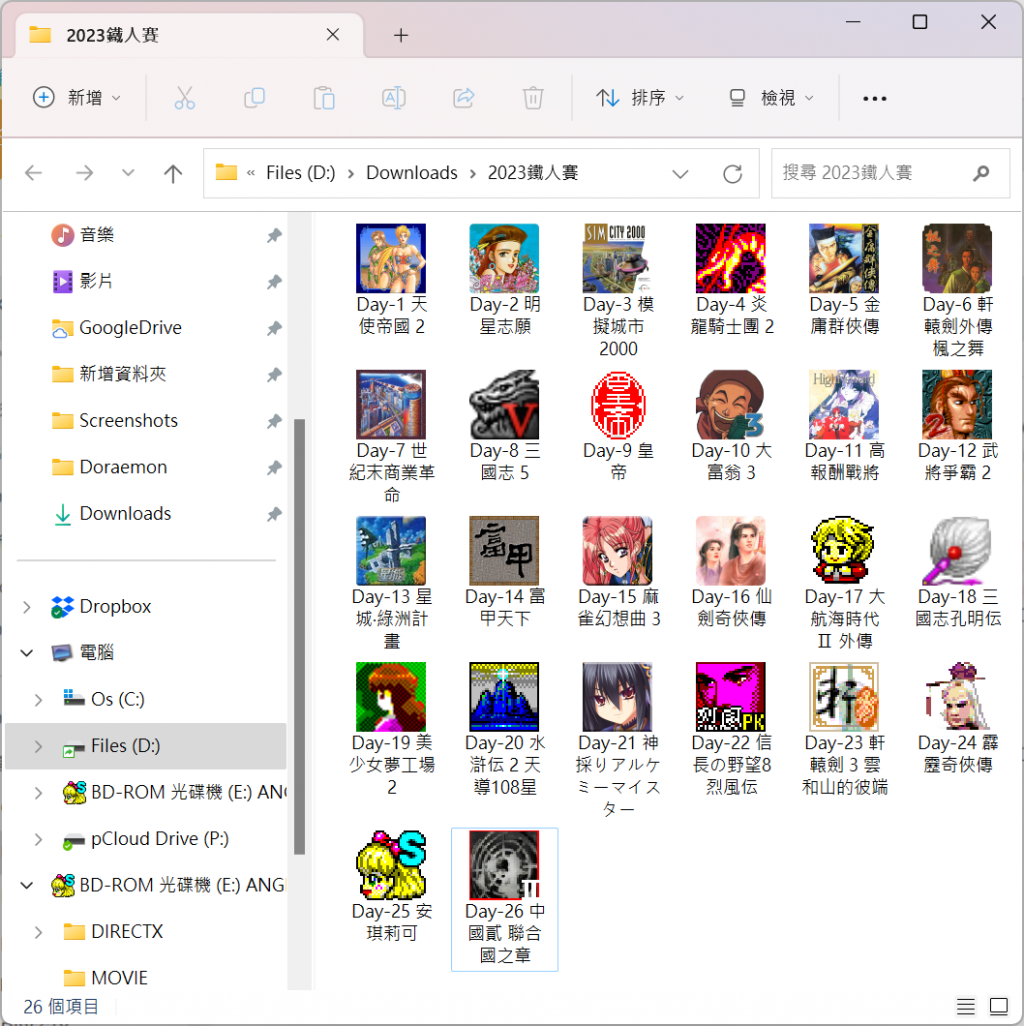This screenshot has width=1024, height=1026.
Task: Click Downloads in the address breadcrumb
Action: point(412,173)
